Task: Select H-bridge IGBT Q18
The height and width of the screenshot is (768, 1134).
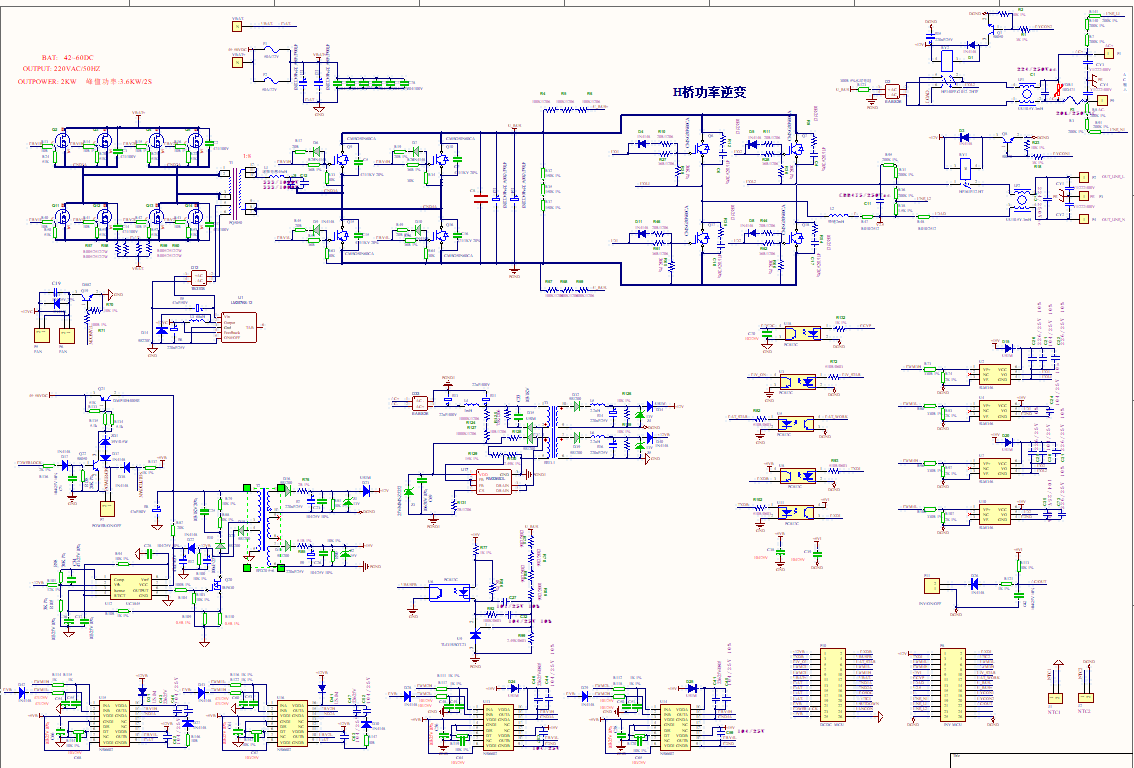Action: tap(797, 236)
